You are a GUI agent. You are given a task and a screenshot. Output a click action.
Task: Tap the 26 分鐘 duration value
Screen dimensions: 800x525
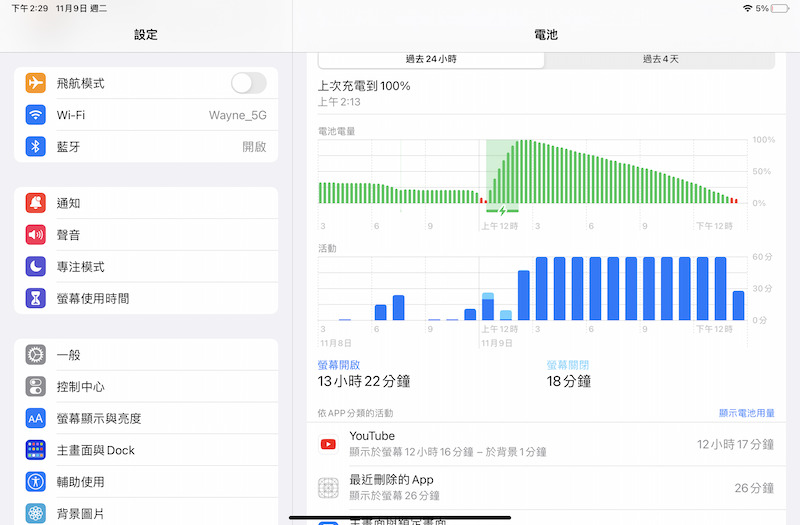coord(754,488)
